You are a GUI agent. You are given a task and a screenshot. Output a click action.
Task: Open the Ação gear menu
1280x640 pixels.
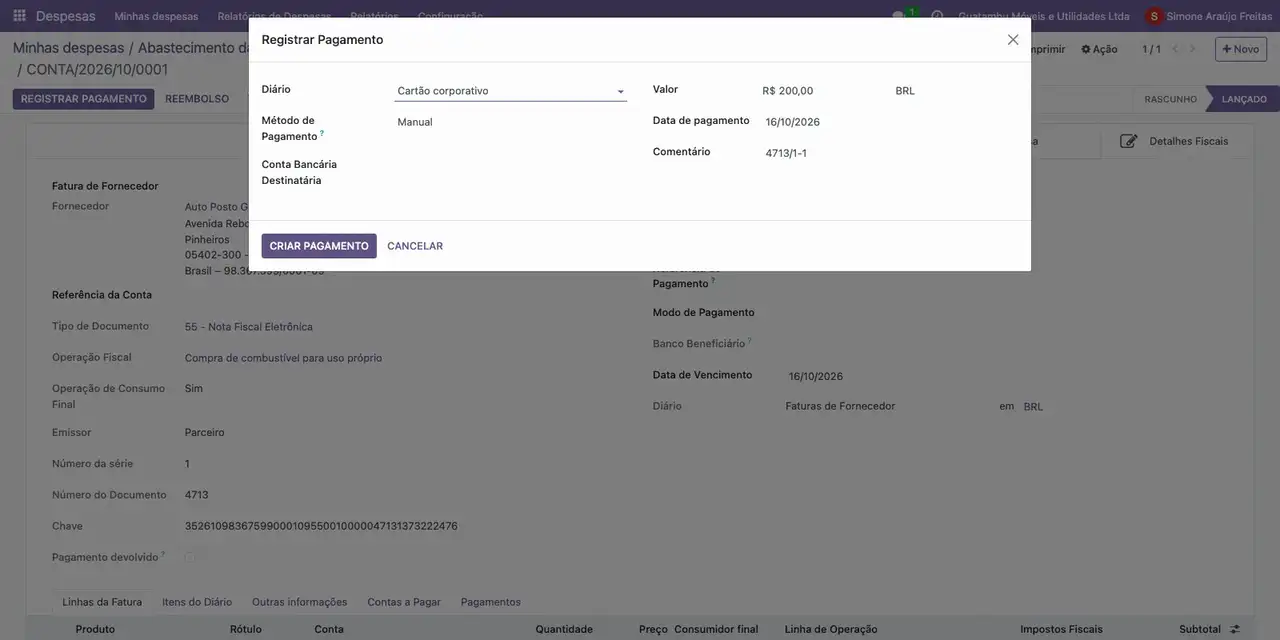1099,49
